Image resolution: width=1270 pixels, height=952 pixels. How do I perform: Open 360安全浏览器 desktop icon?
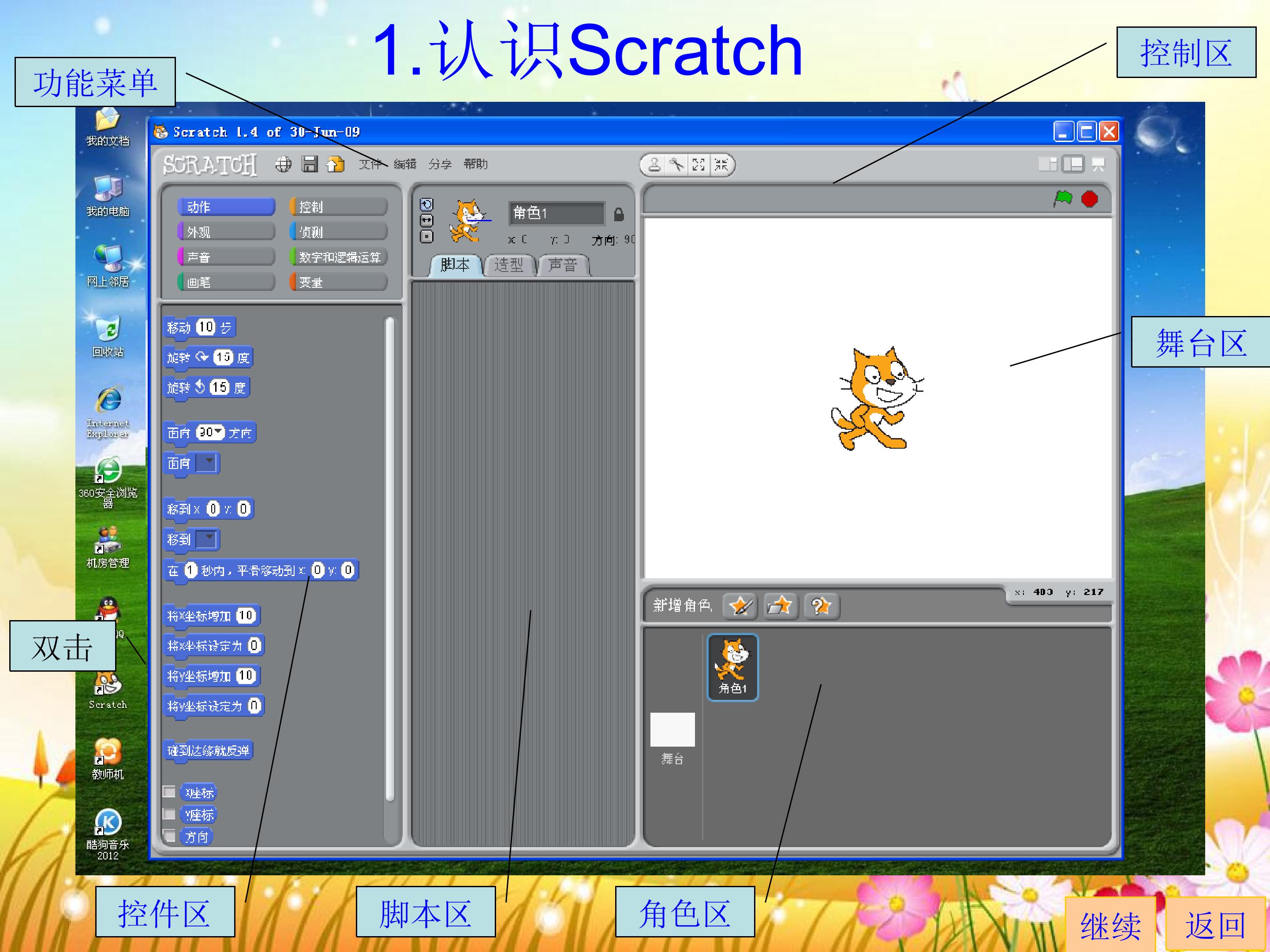[x=107, y=483]
